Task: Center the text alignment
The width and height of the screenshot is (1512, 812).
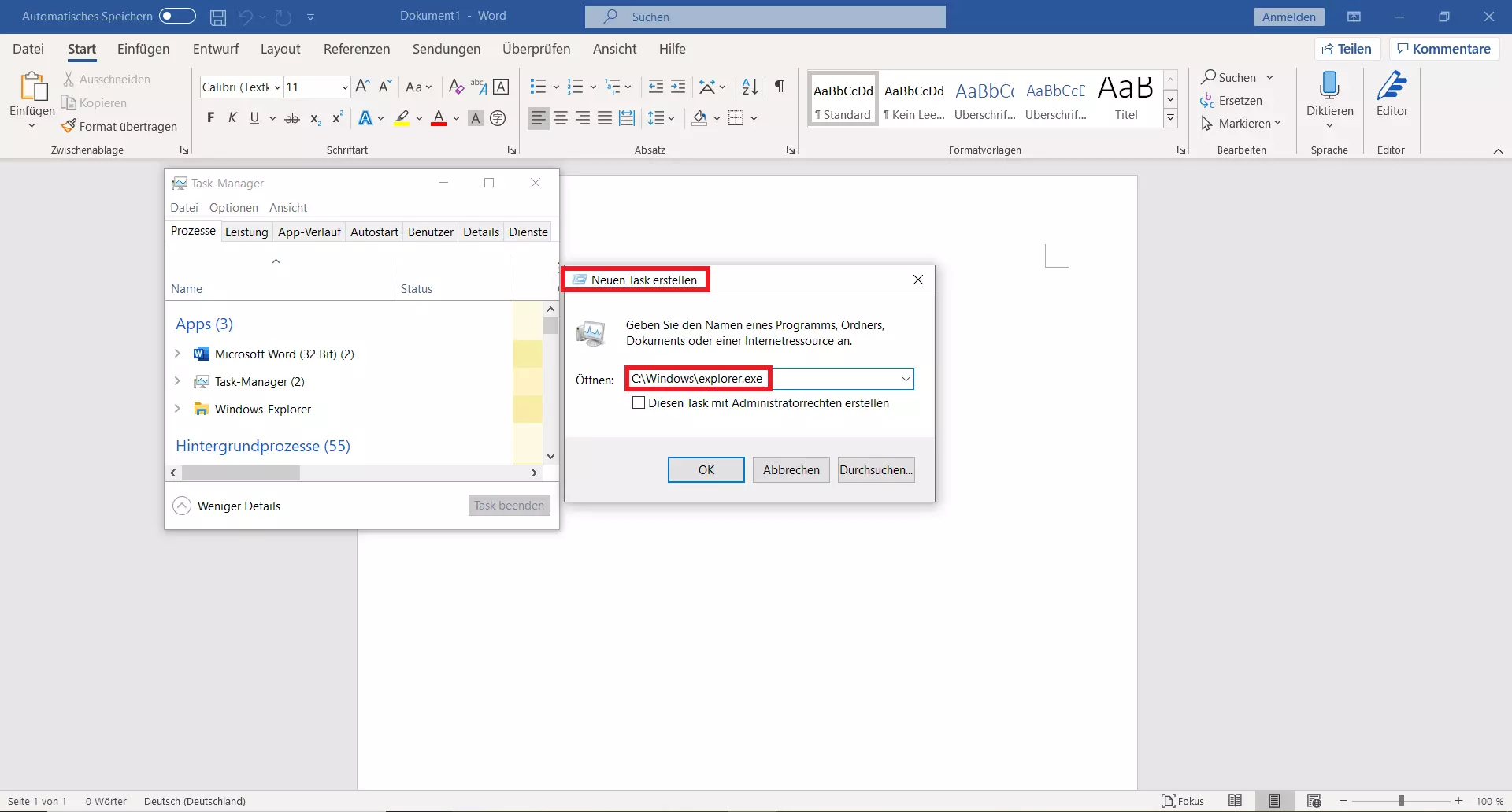Action: point(561,118)
